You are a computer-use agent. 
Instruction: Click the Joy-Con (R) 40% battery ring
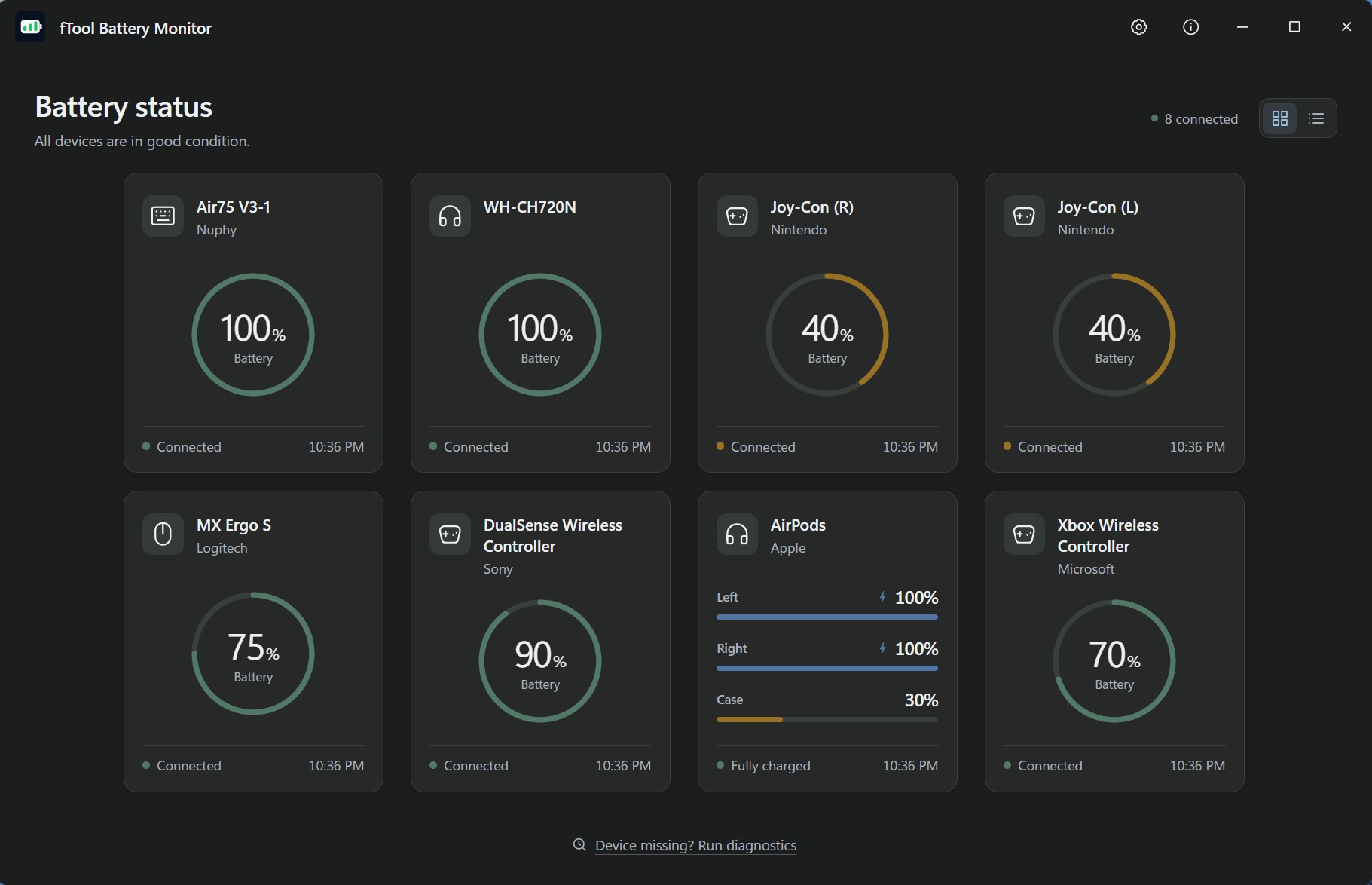point(827,335)
